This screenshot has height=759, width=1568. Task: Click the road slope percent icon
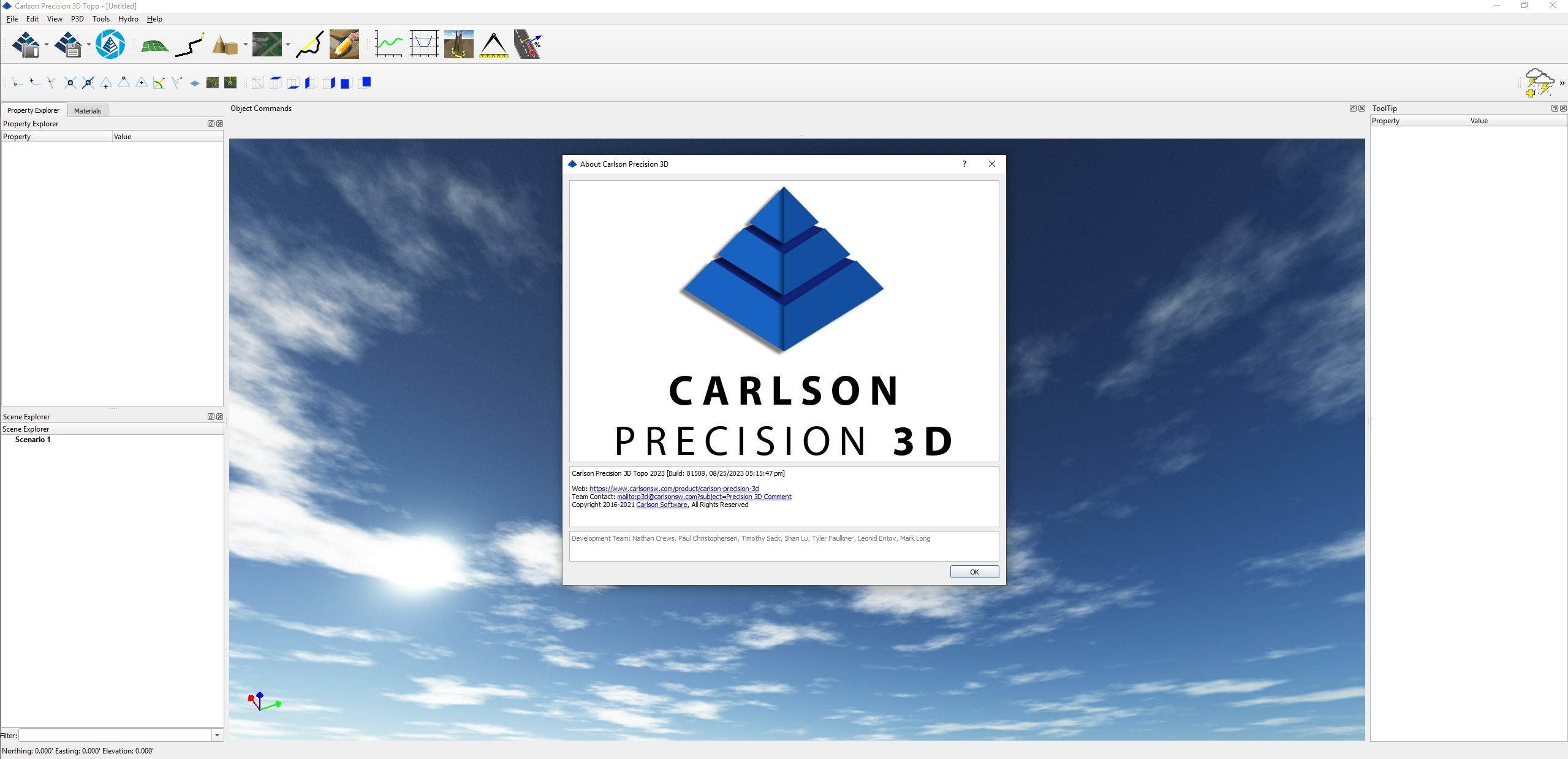pyautogui.click(x=528, y=44)
